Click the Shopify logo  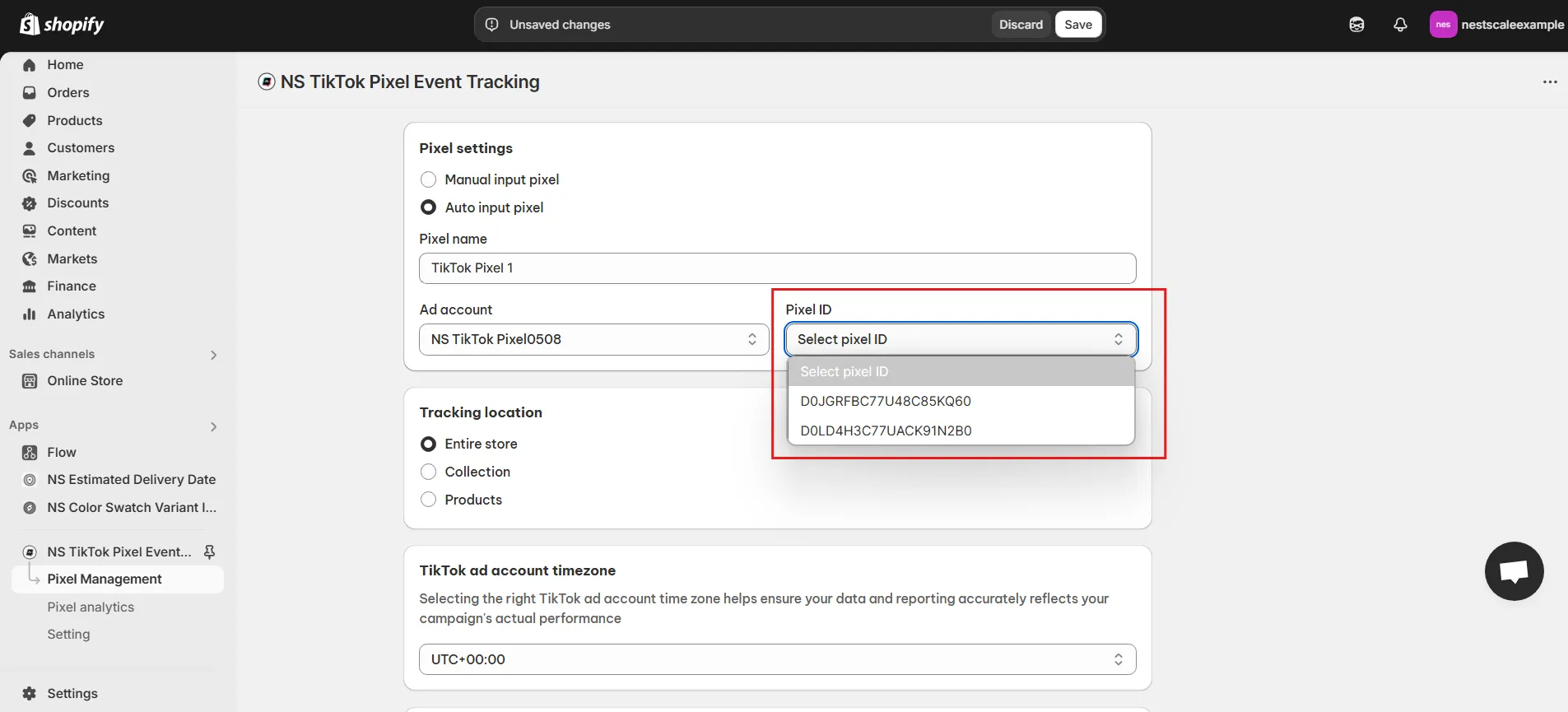pos(63,25)
